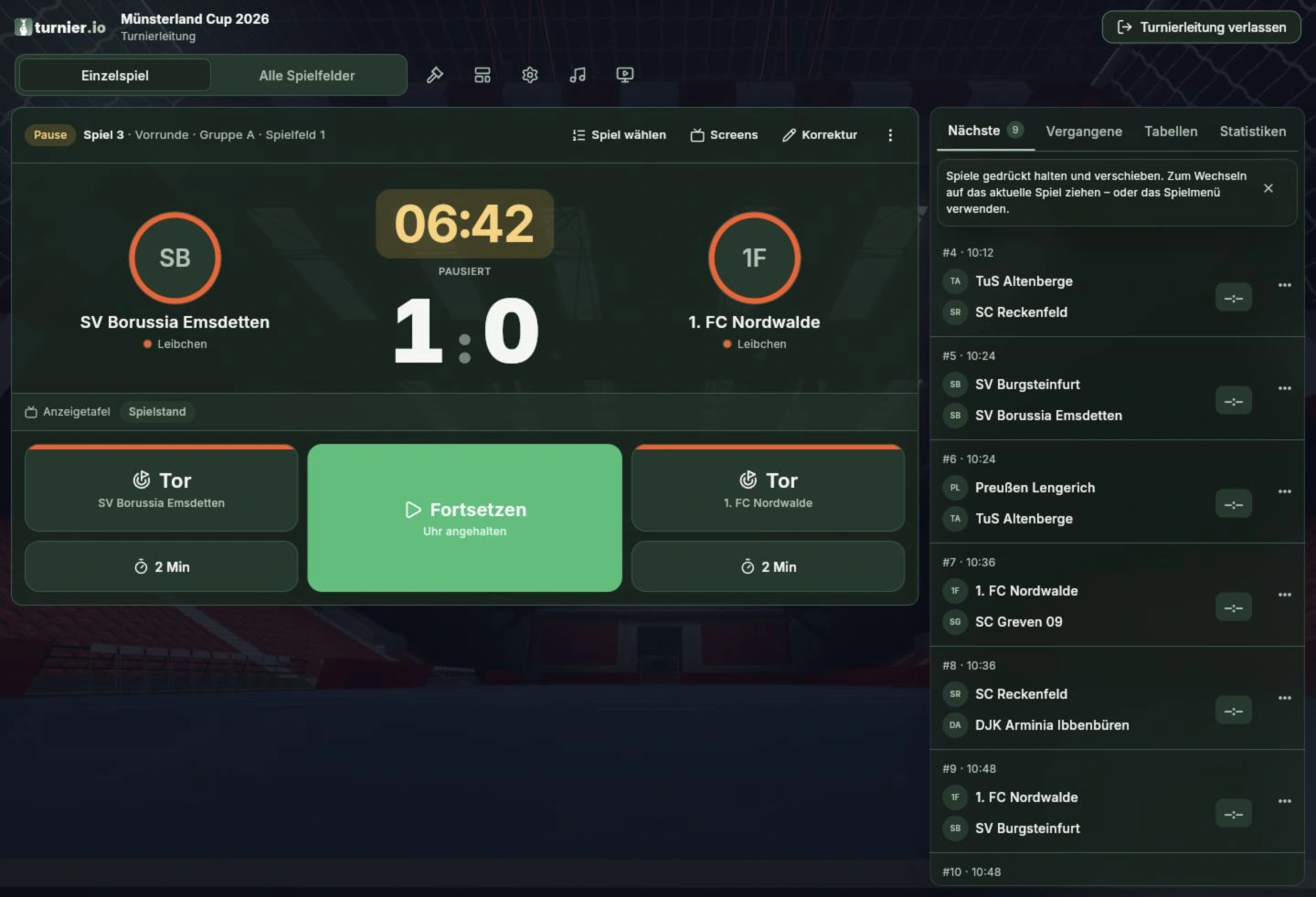1316x897 pixels.
Task: Click the paused 06:42 match timer
Action: click(x=464, y=224)
